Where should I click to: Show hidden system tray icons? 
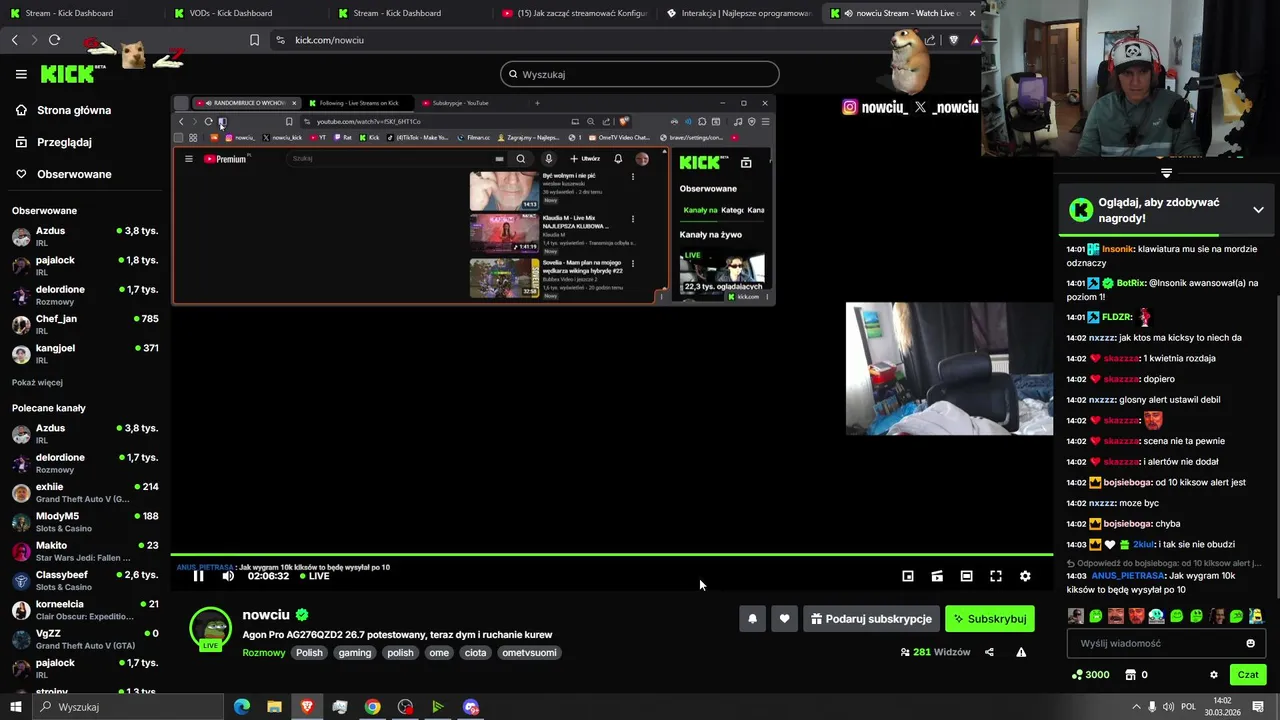pos(1136,707)
